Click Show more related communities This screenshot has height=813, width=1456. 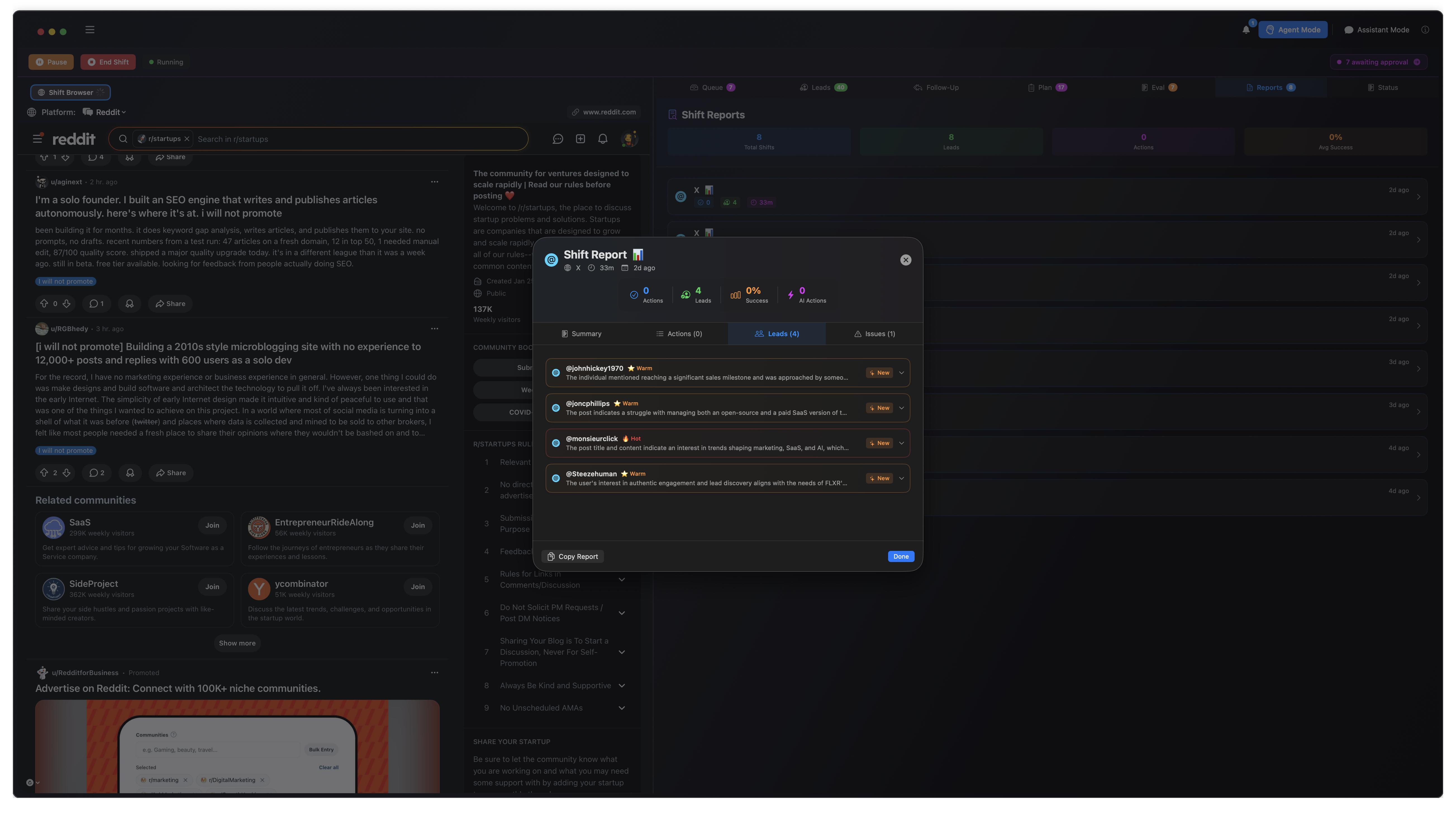tap(237, 644)
